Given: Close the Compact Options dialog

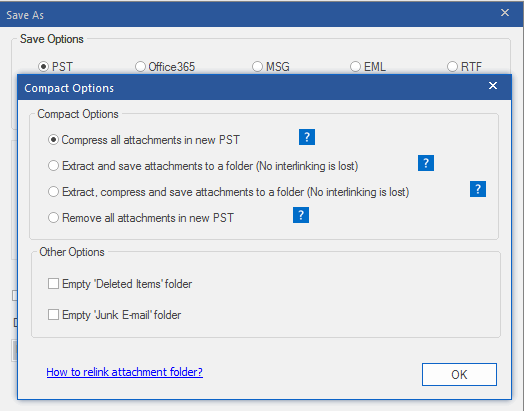Looking at the screenshot, I should 493,86.
